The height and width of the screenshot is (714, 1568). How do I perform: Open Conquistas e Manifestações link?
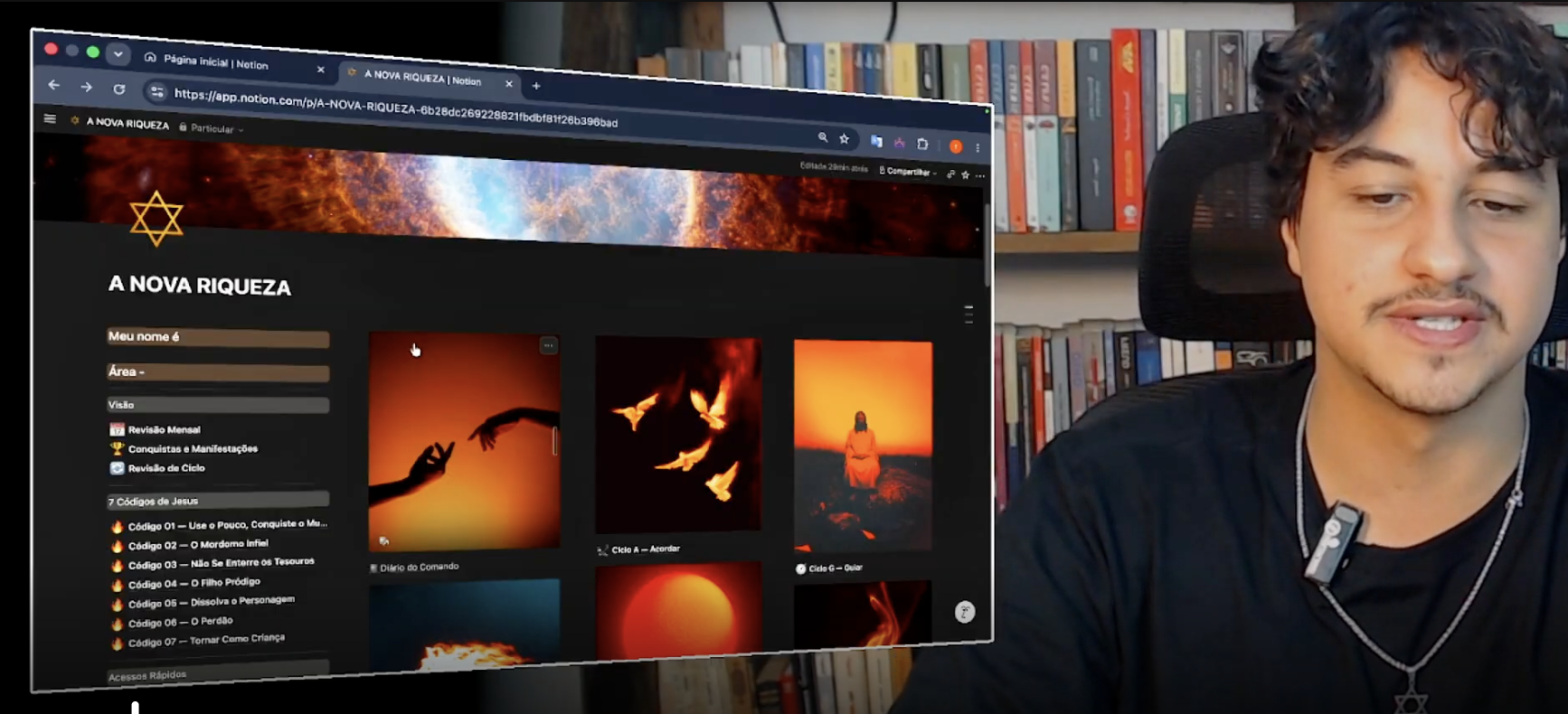184,448
